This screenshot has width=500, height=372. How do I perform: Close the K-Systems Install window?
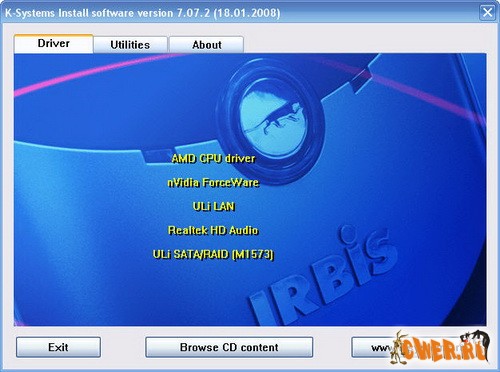pyautogui.click(x=487, y=13)
